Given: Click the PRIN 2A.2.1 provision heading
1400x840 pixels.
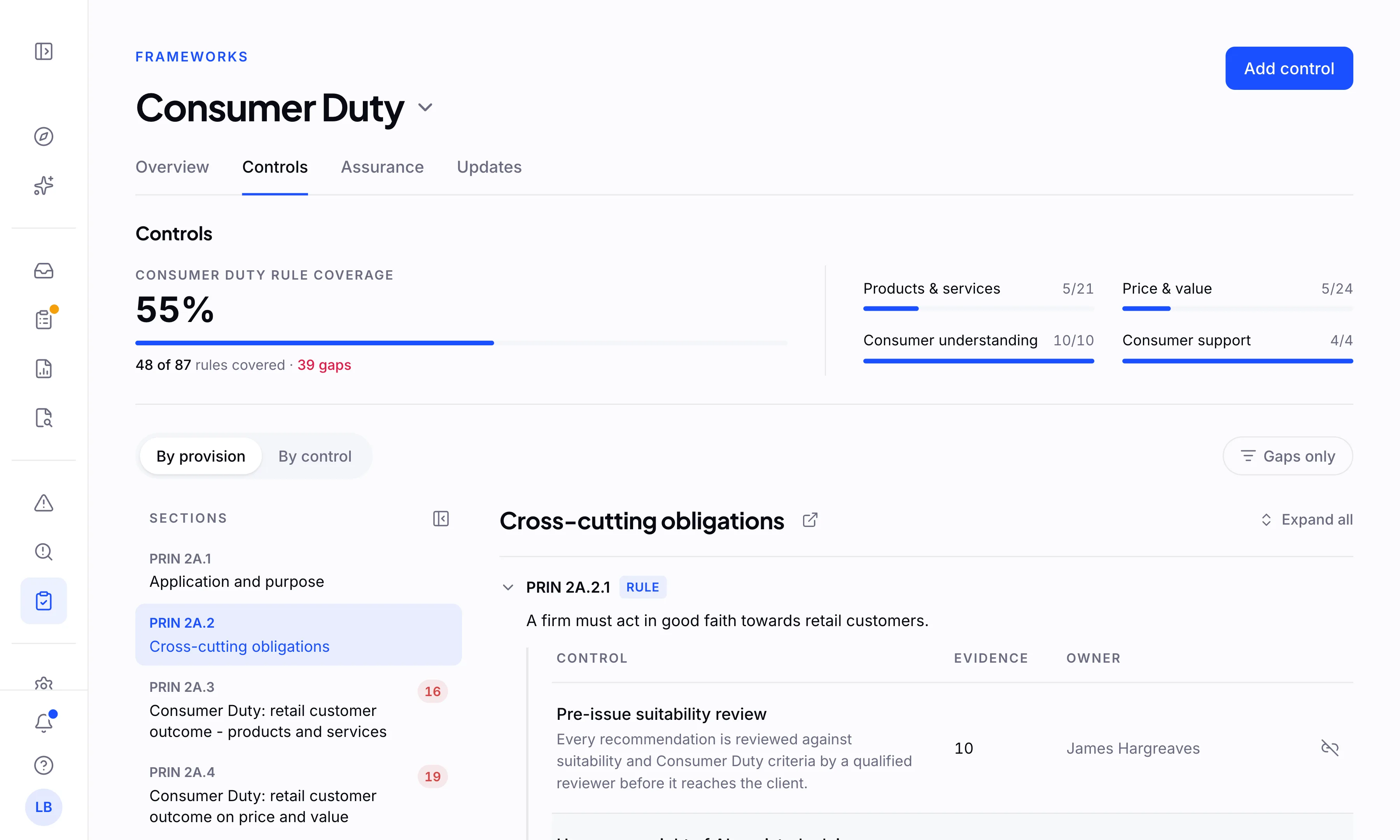Looking at the screenshot, I should coord(568,588).
